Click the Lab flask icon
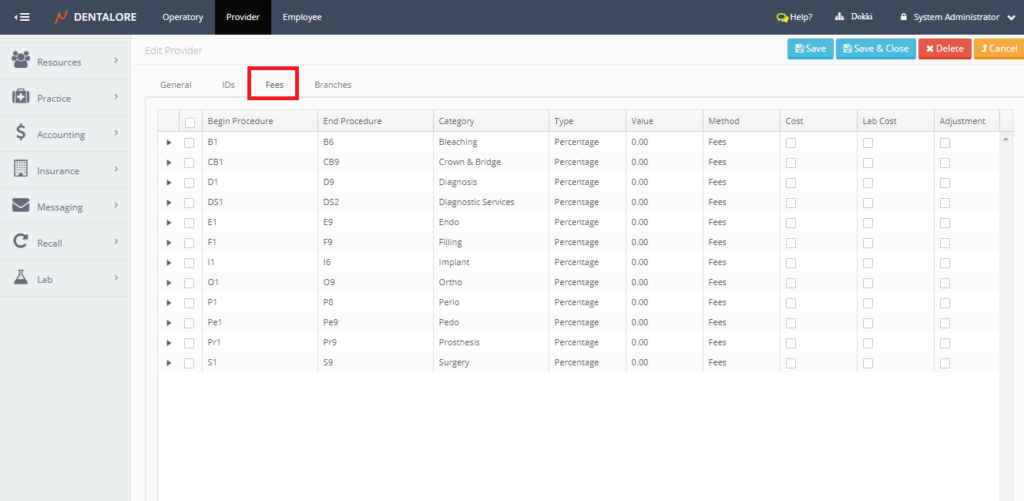The height and width of the screenshot is (501, 1024). tap(20, 278)
